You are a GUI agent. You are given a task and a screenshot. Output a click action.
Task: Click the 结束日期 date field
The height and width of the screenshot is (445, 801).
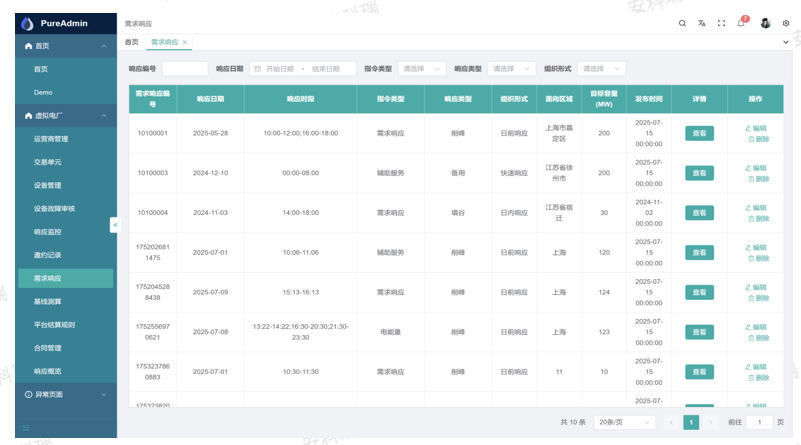326,69
